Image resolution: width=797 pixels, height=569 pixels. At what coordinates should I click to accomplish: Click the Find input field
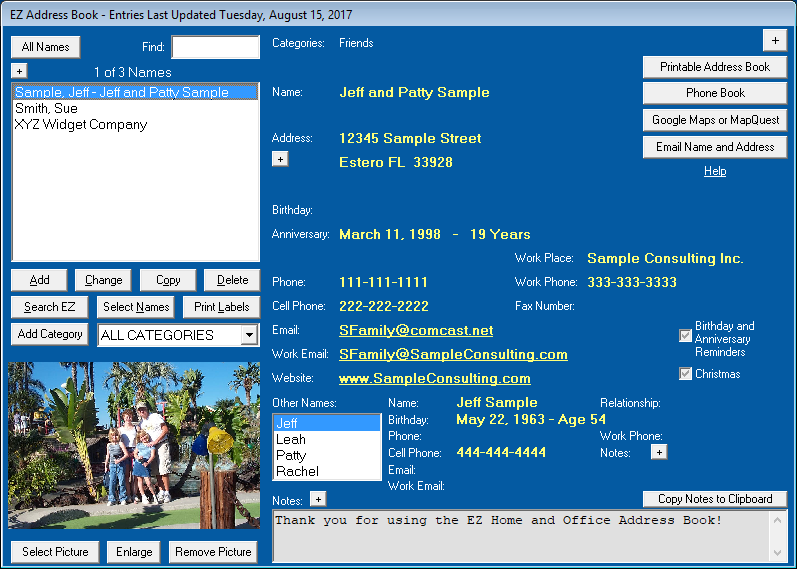216,47
